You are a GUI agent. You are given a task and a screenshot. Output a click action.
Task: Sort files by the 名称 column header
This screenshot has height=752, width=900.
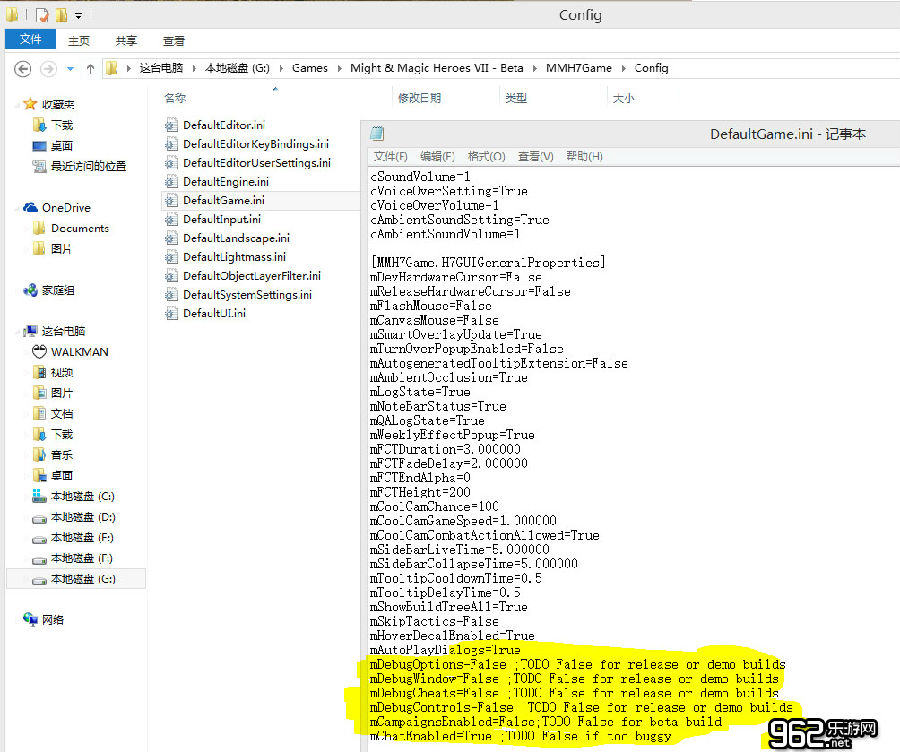tap(175, 98)
